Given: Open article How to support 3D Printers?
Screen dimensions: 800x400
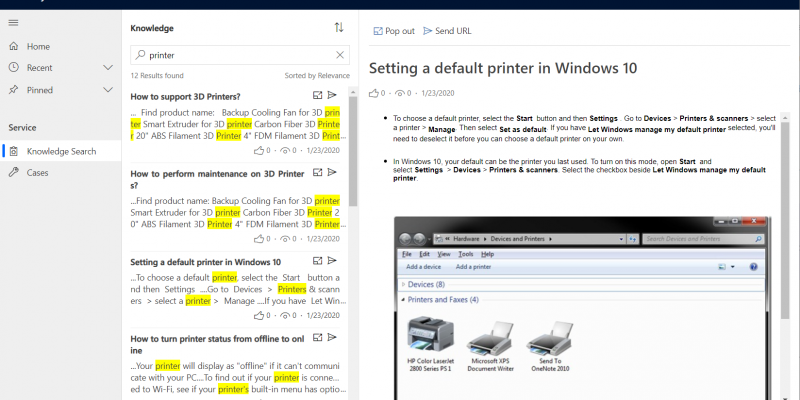Looking at the screenshot, I should (x=185, y=96).
